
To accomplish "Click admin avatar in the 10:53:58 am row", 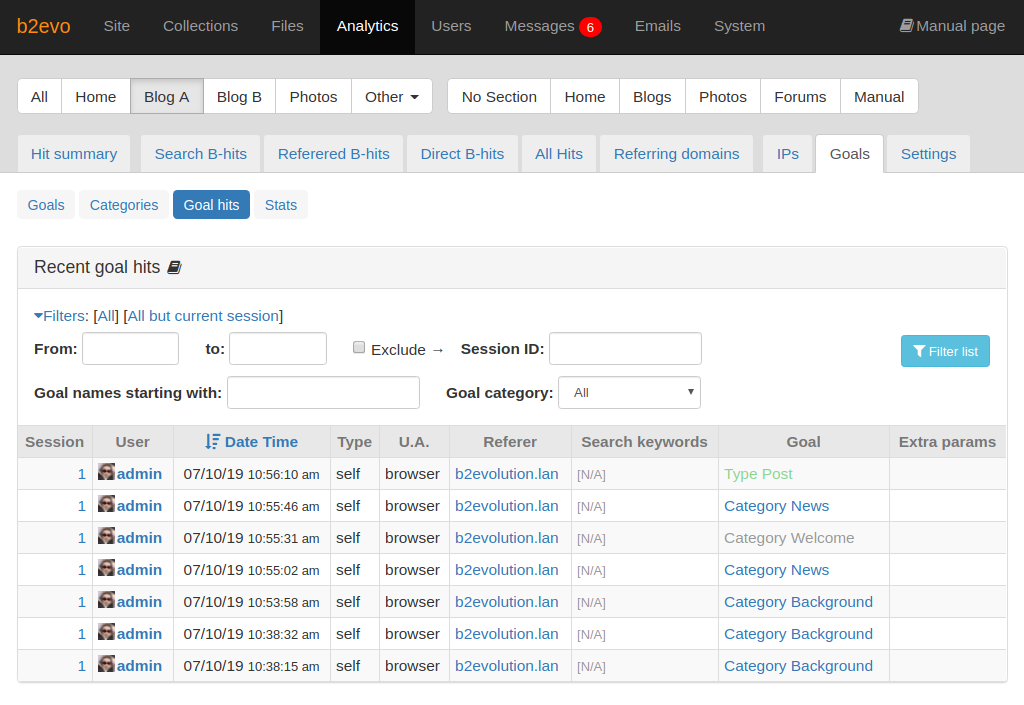I will [x=106, y=600].
